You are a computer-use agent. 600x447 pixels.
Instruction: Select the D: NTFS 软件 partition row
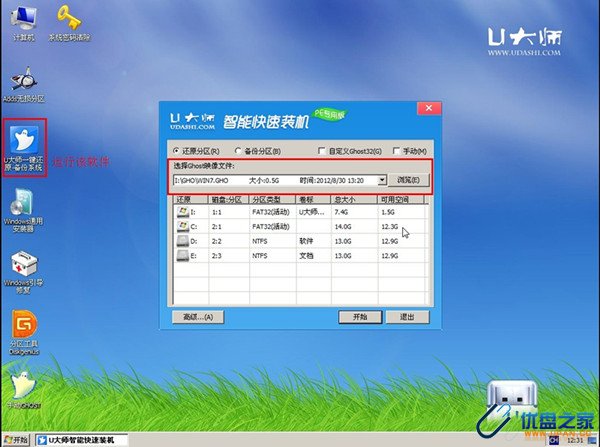[300, 241]
